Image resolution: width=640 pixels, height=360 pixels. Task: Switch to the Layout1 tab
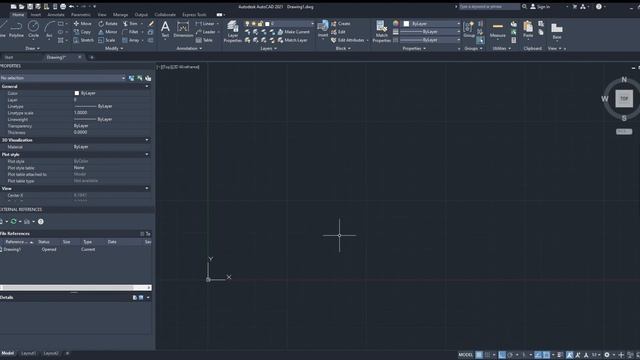[x=28, y=353]
